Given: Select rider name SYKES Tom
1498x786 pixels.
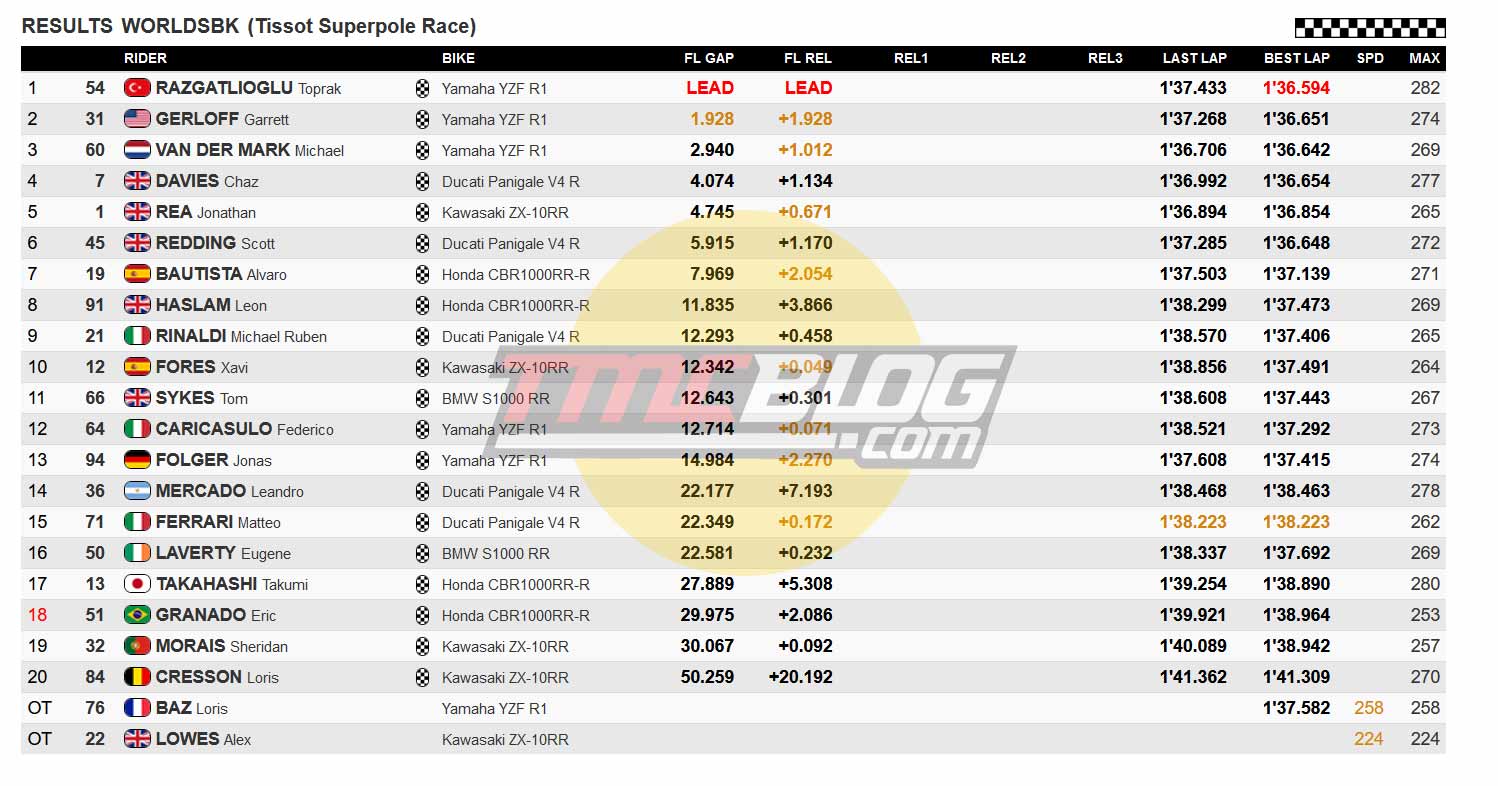Looking at the screenshot, I should pyautogui.click(x=202, y=398).
